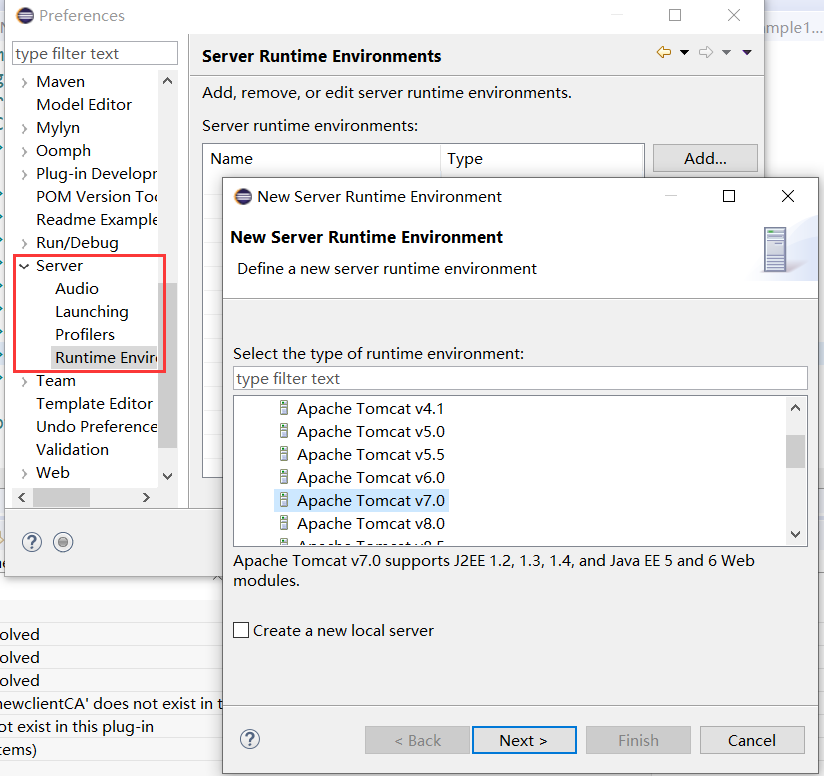Enable Create a new local server
Viewport: 824px width, 776px height.
pos(241,630)
